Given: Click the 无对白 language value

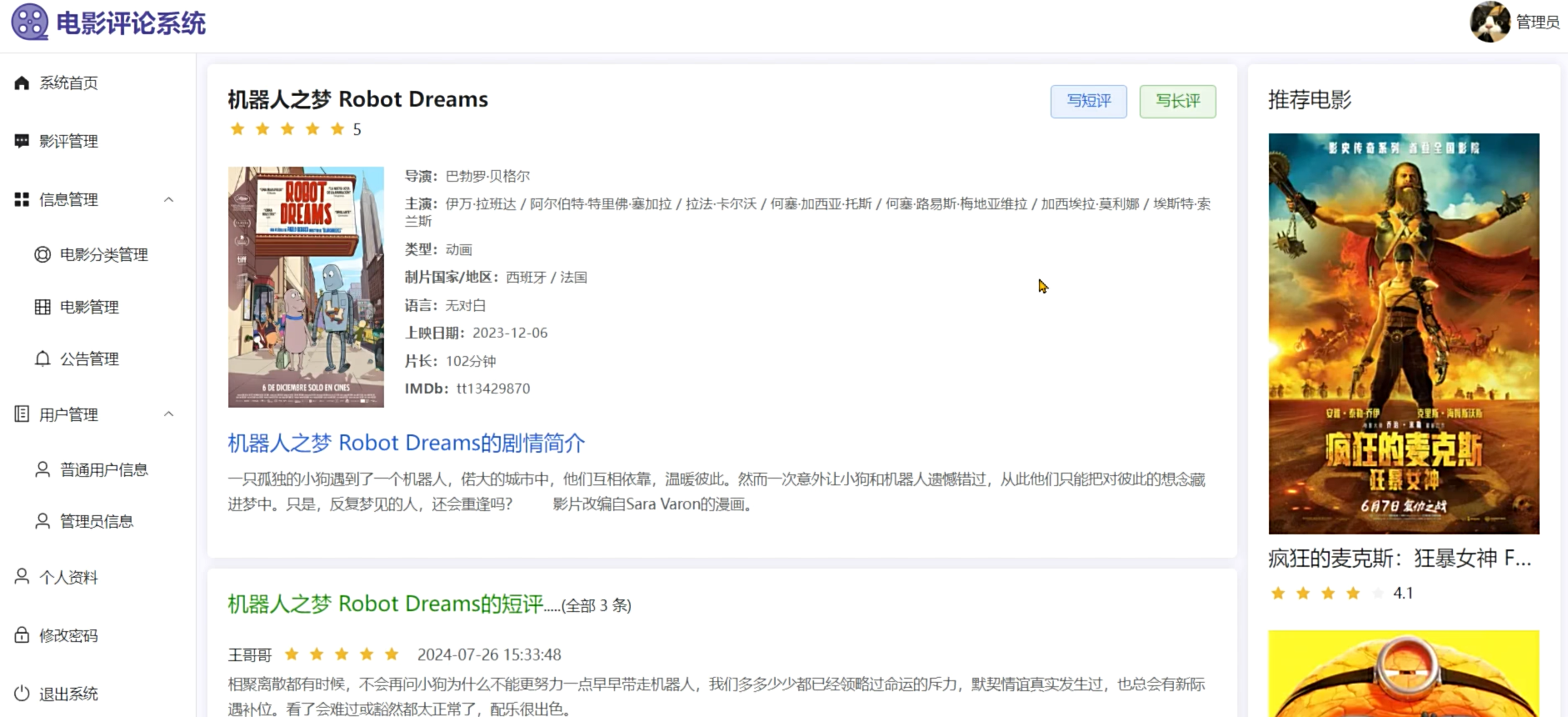Looking at the screenshot, I should (466, 305).
